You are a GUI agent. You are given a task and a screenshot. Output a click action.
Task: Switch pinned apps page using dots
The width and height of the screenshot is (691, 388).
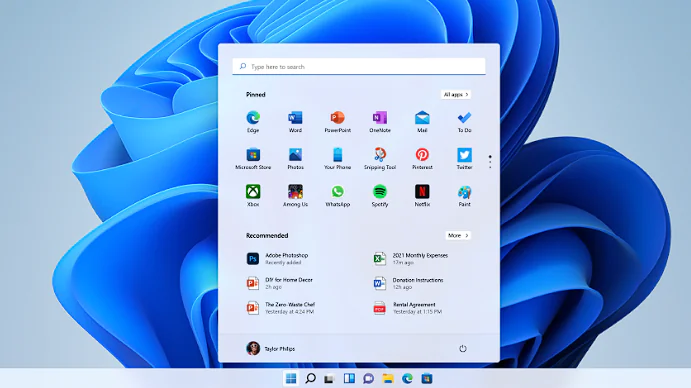pos(490,162)
